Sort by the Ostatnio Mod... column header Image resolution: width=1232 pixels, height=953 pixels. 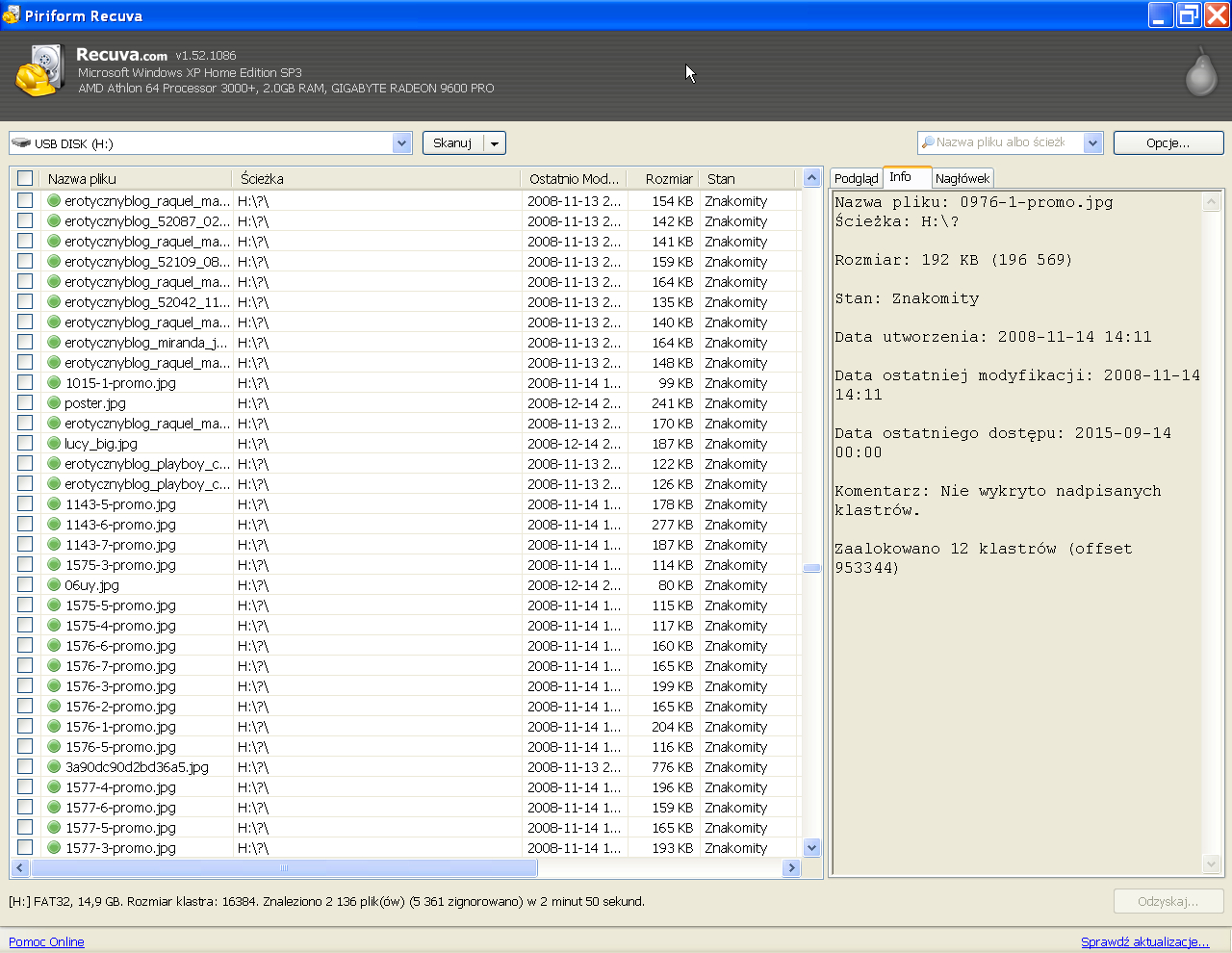(x=574, y=178)
